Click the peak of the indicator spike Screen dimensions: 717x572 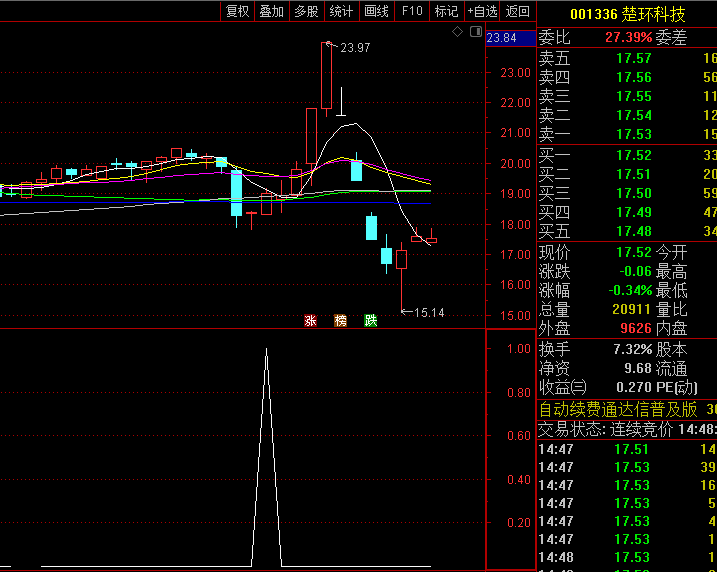(266, 349)
